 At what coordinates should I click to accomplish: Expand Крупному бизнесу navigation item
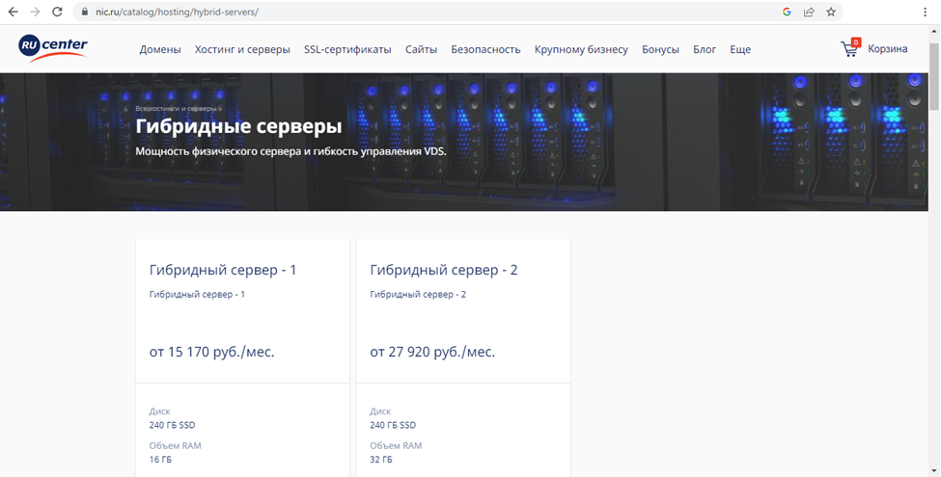(x=581, y=49)
